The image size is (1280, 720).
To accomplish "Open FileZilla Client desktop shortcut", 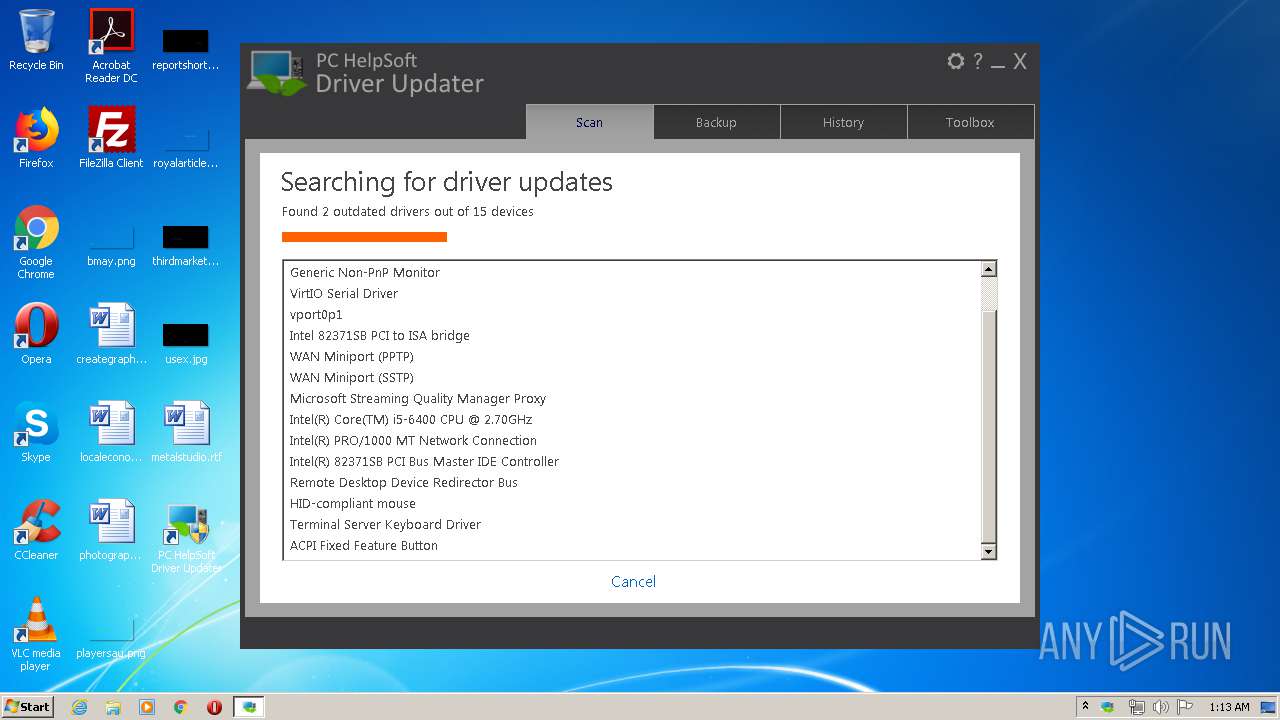I will (x=111, y=138).
